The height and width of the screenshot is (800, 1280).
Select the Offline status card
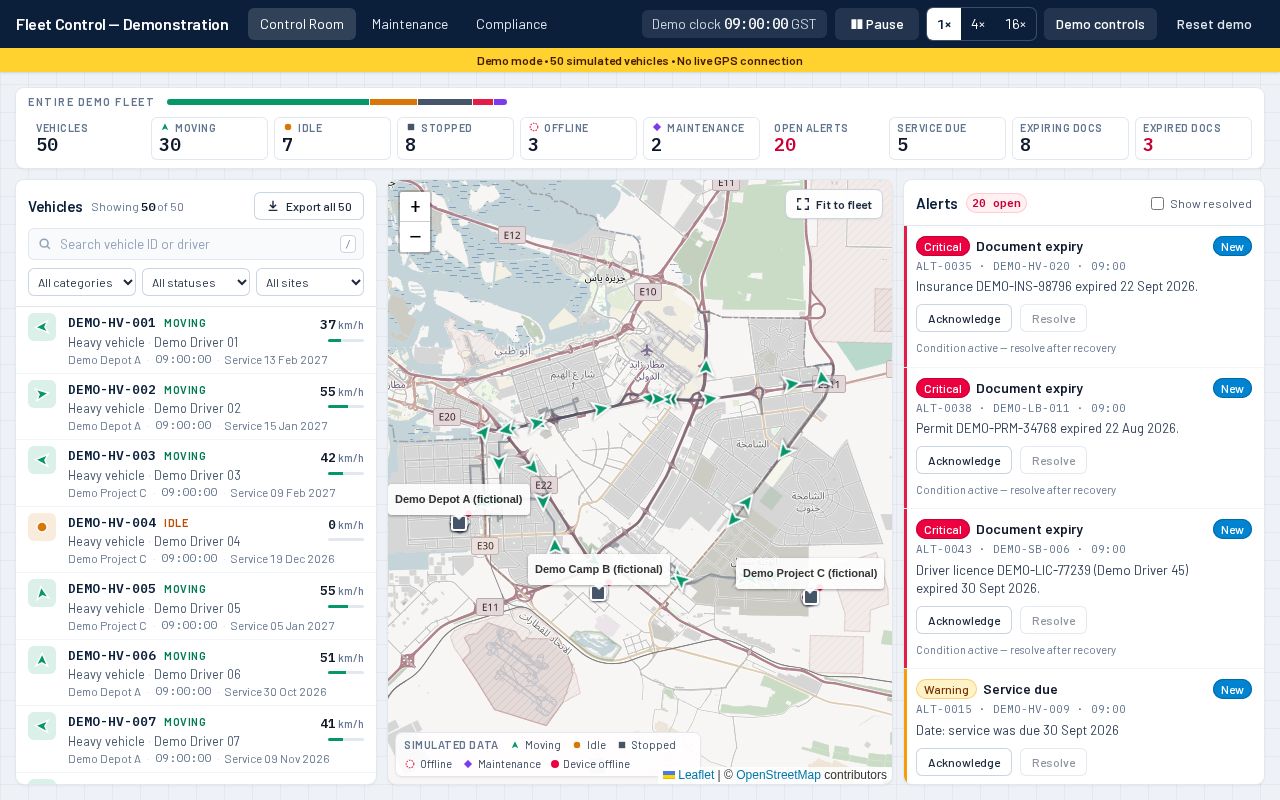pos(578,139)
